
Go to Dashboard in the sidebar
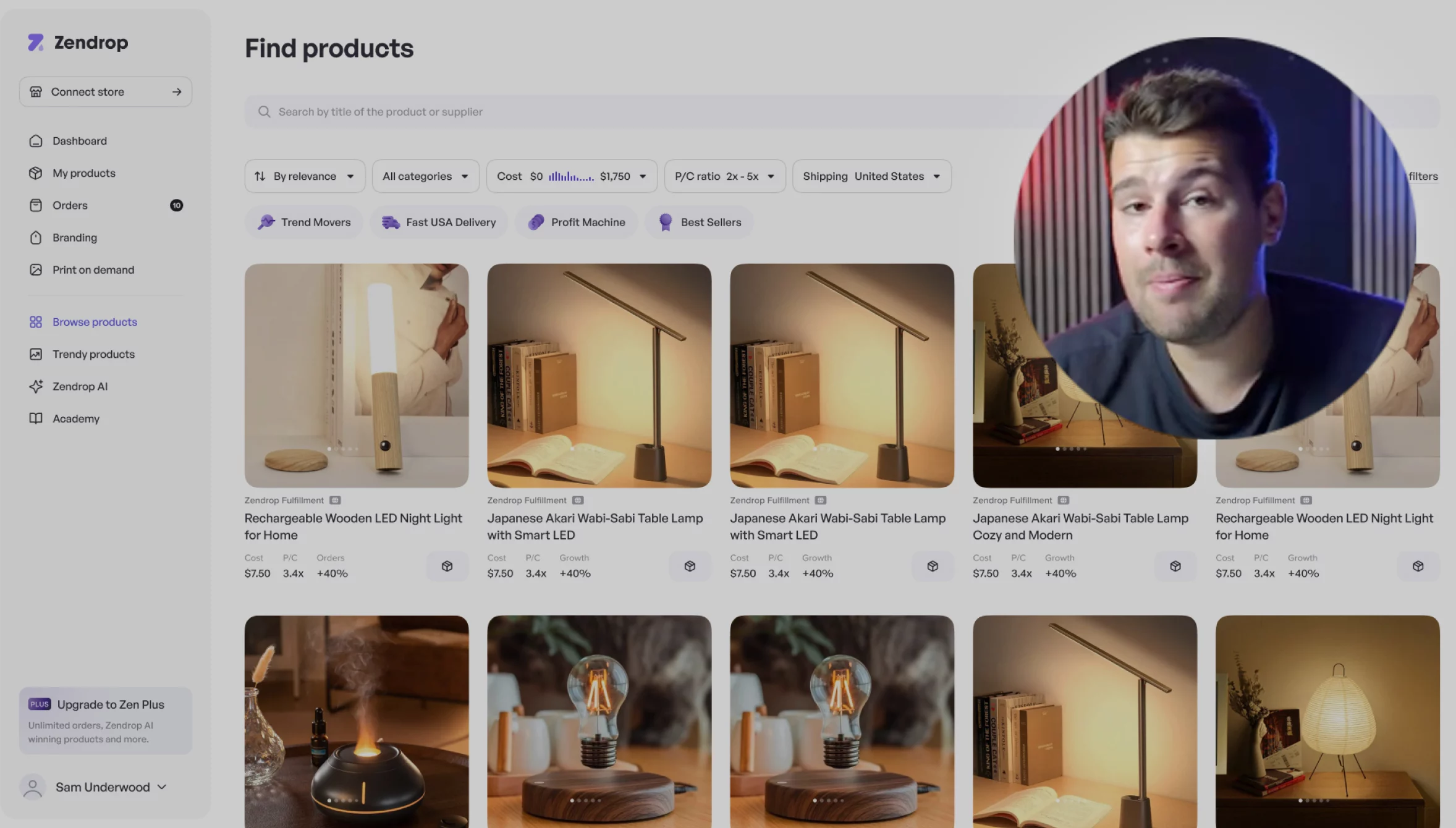pyautogui.click(x=80, y=141)
